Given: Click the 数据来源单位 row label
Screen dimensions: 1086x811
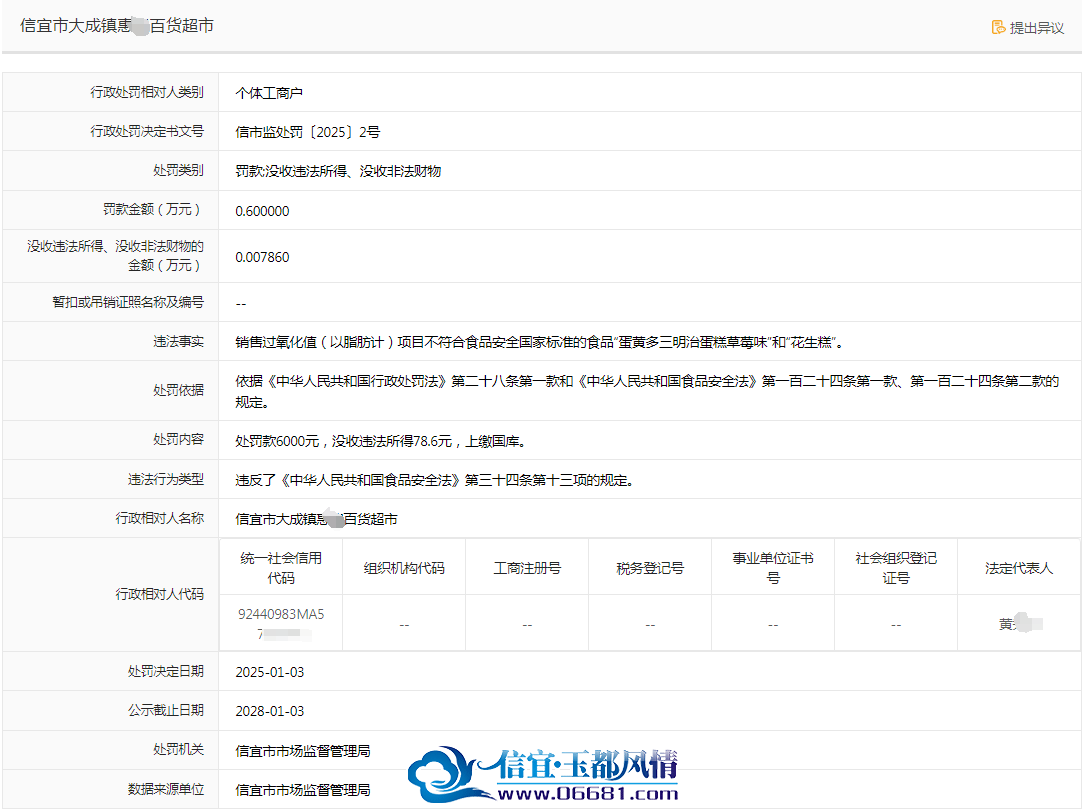Looking at the screenshot, I should point(166,789).
